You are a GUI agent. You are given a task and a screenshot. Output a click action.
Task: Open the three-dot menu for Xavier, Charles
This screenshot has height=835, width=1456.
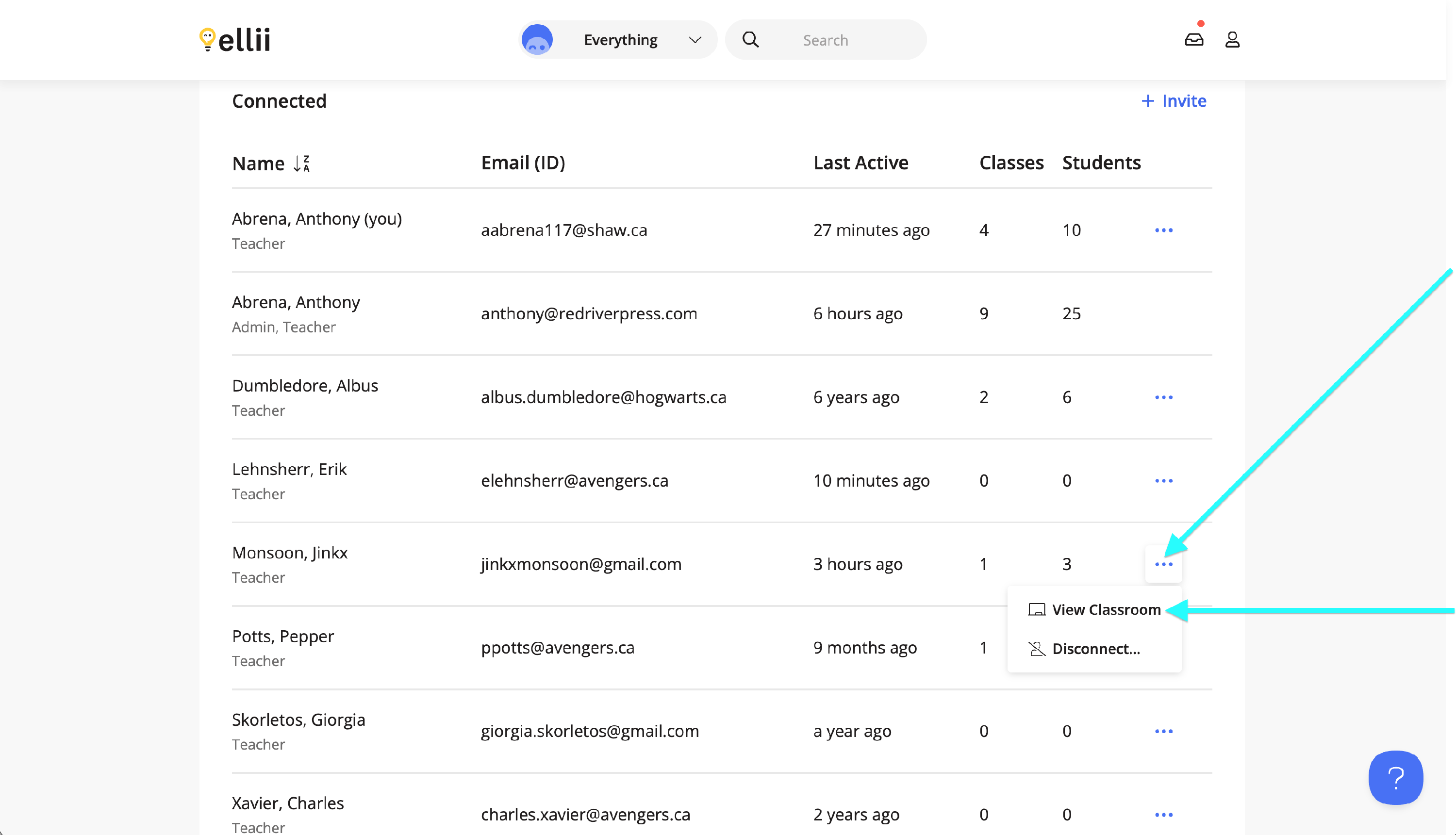(1163, 814)
